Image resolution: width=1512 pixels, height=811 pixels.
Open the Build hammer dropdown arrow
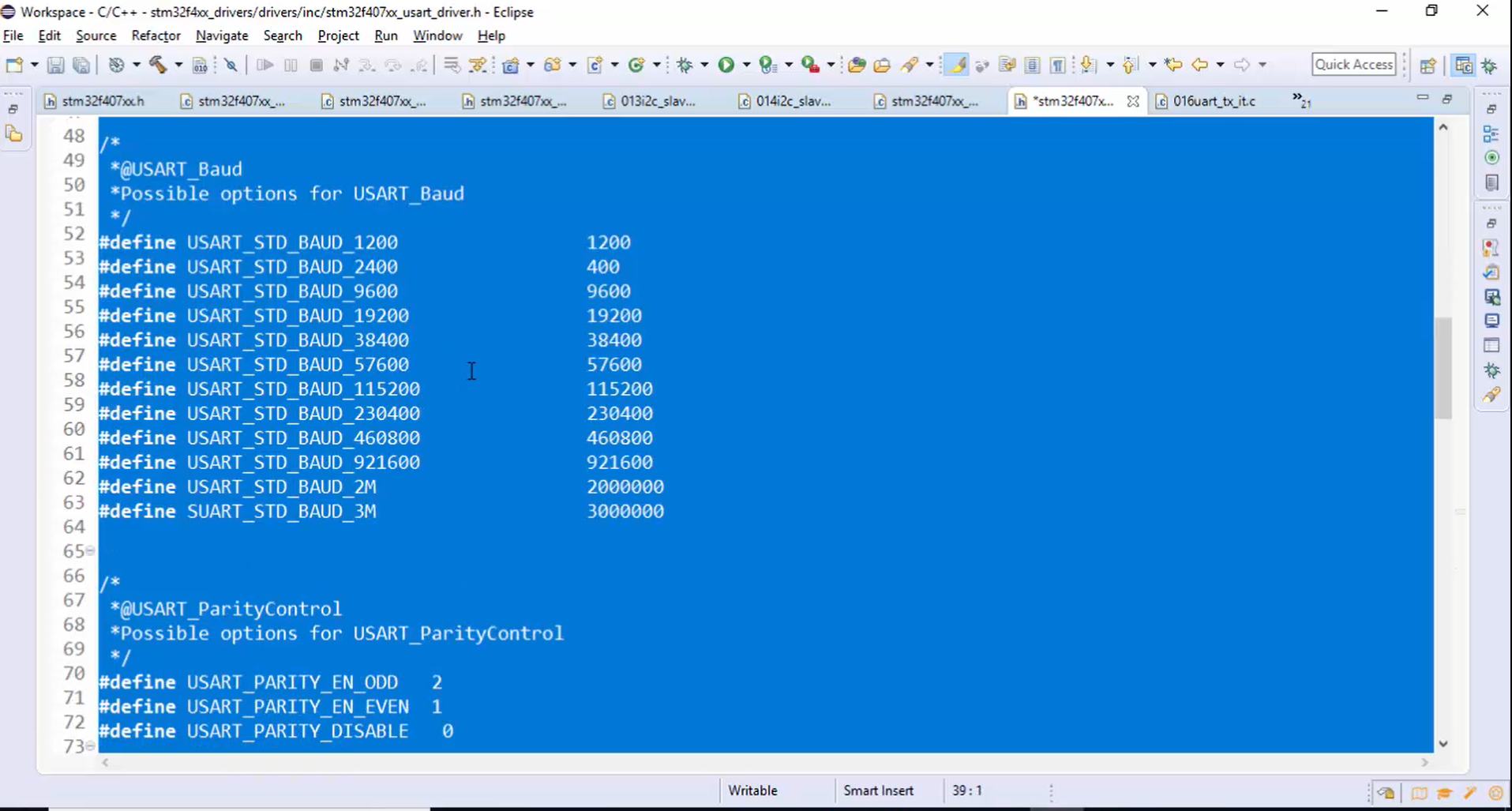(178, 65)
